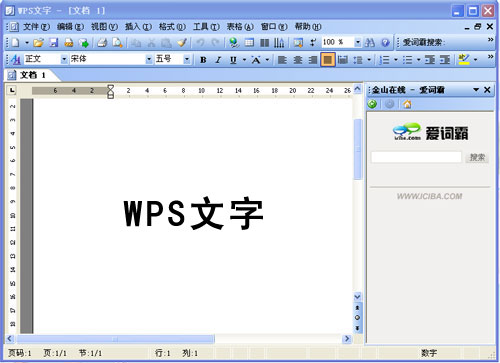Open the 格式 (Format) menu
The width and height of the screenshot is (500, 363).
(172, 26)
